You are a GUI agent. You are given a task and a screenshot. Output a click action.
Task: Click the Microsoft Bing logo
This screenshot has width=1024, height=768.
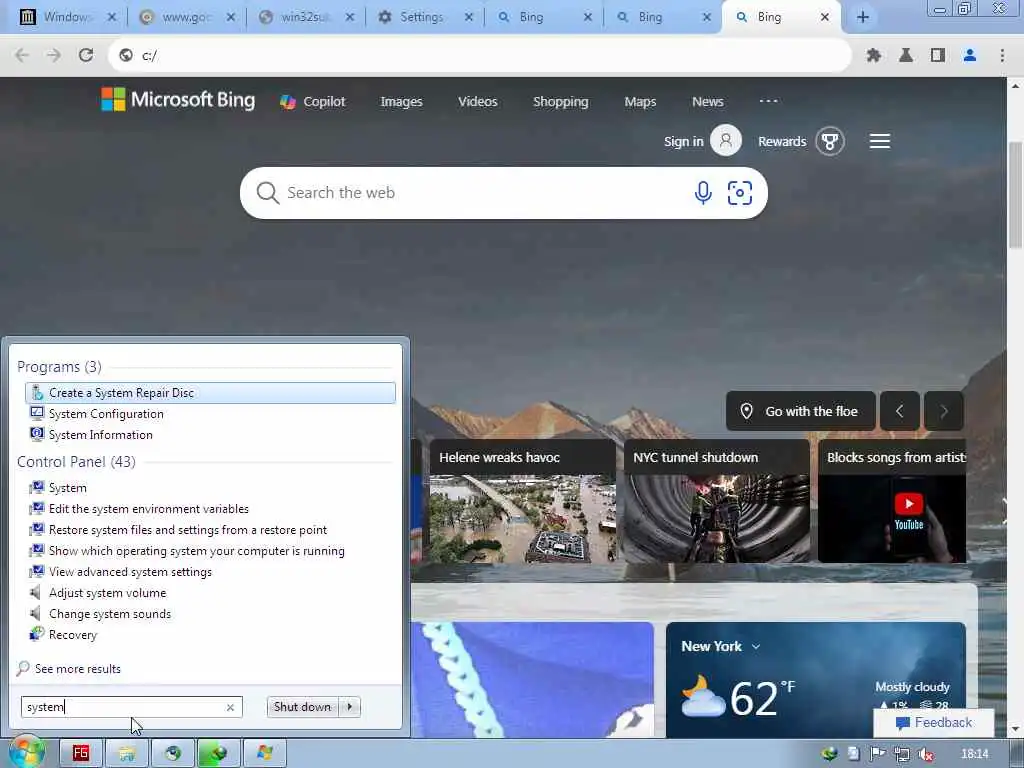tap(178, 100)
